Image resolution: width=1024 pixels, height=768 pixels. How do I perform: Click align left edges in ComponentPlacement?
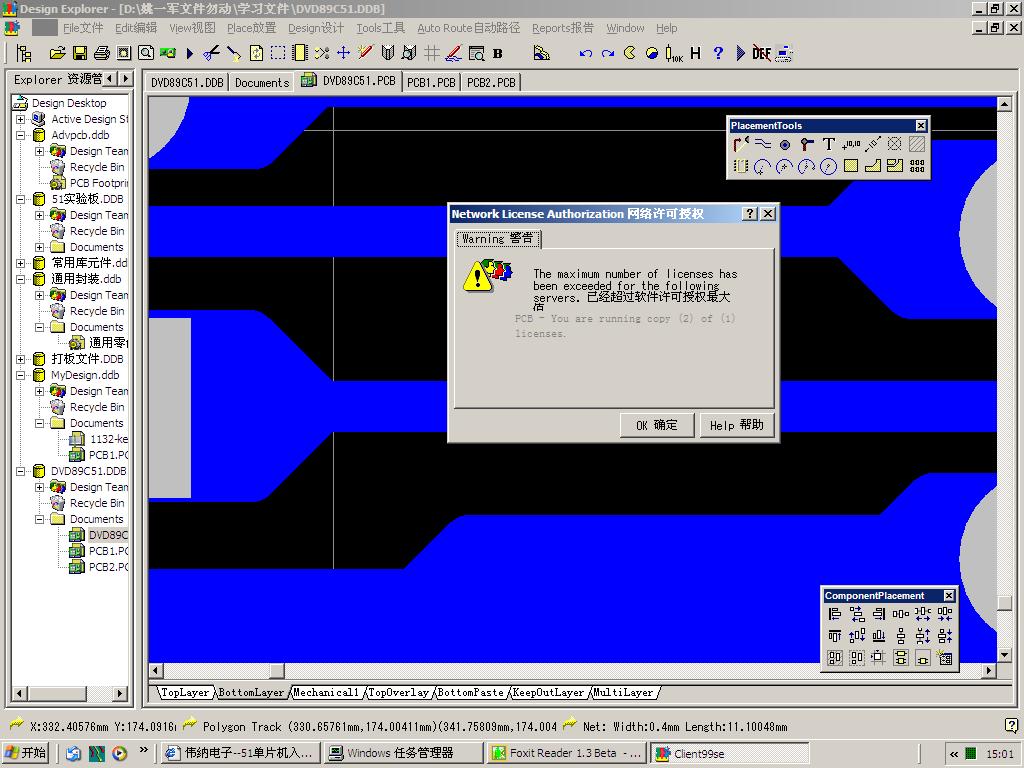pos(835,614)
